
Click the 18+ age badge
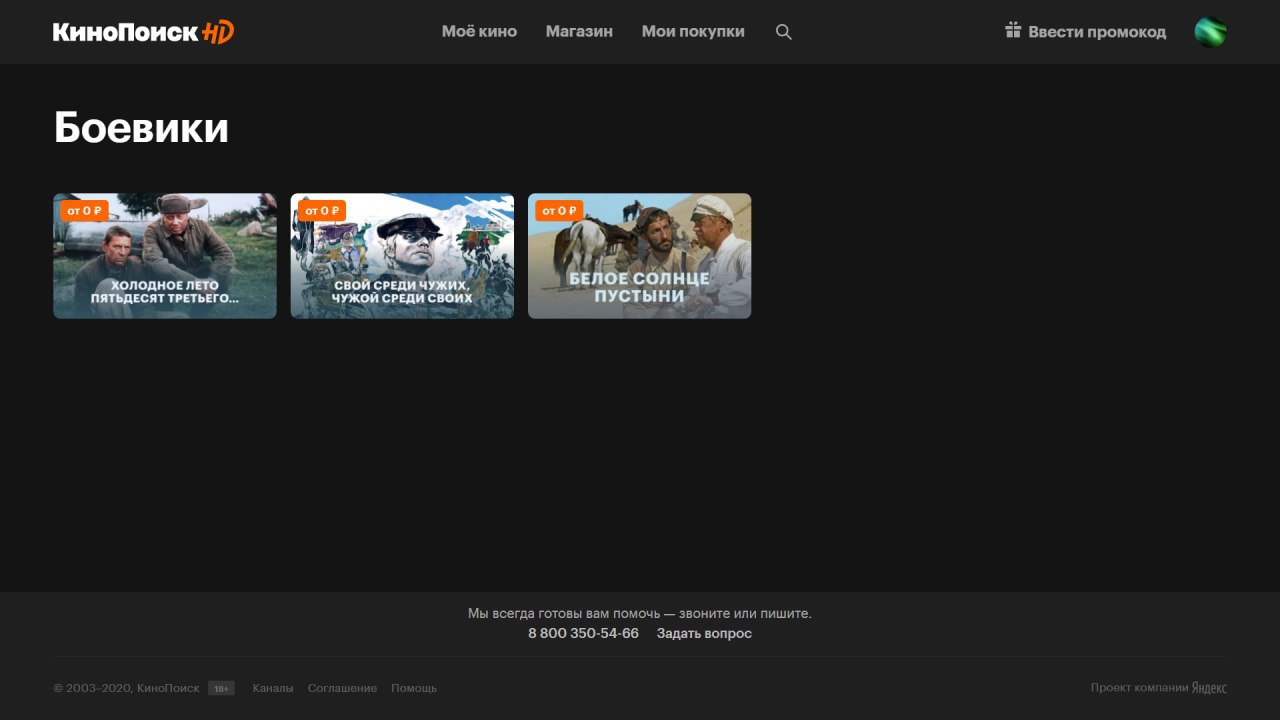[221, 688]
